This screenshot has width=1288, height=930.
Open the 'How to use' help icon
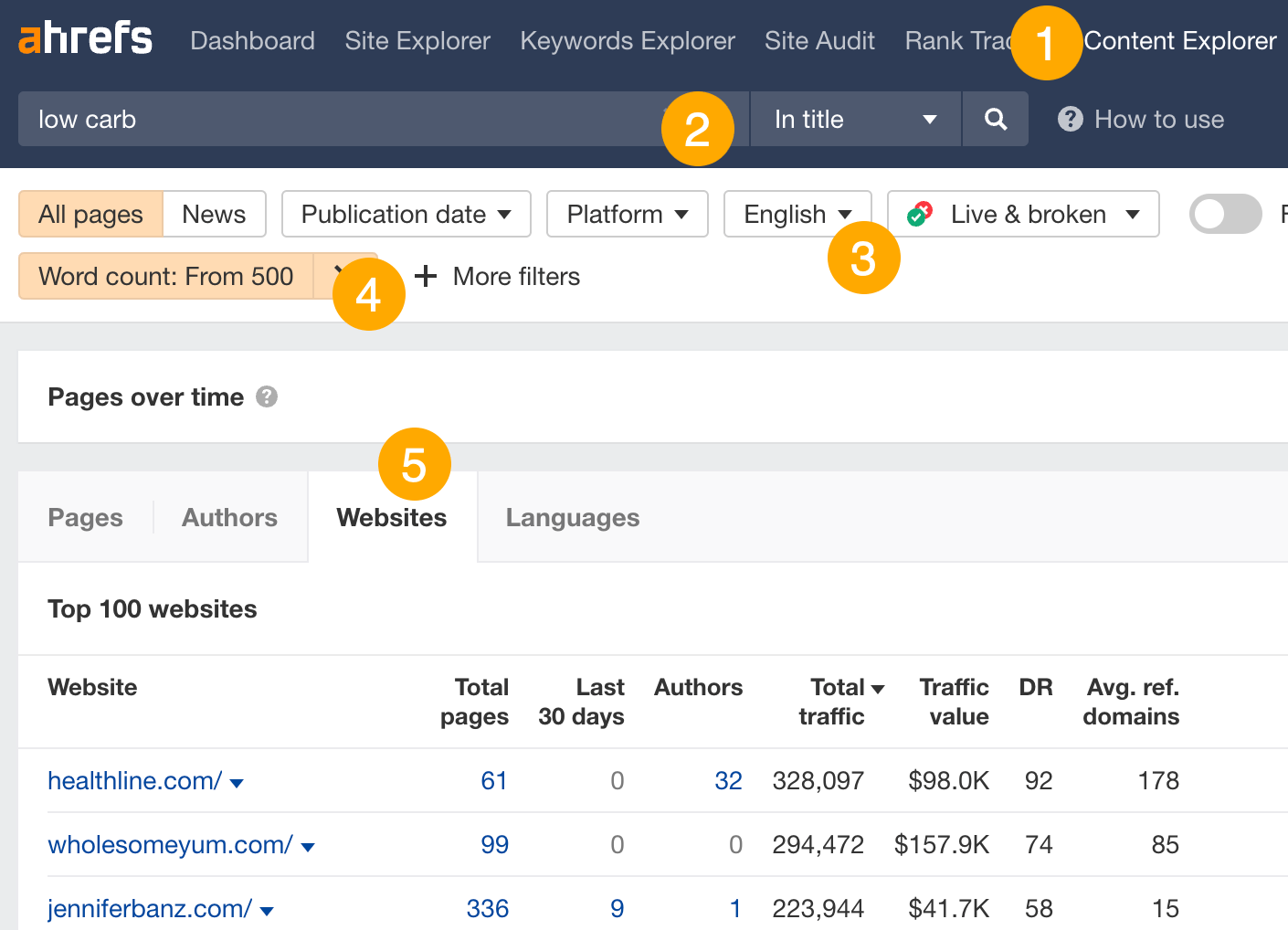[x=1070, y=119]
